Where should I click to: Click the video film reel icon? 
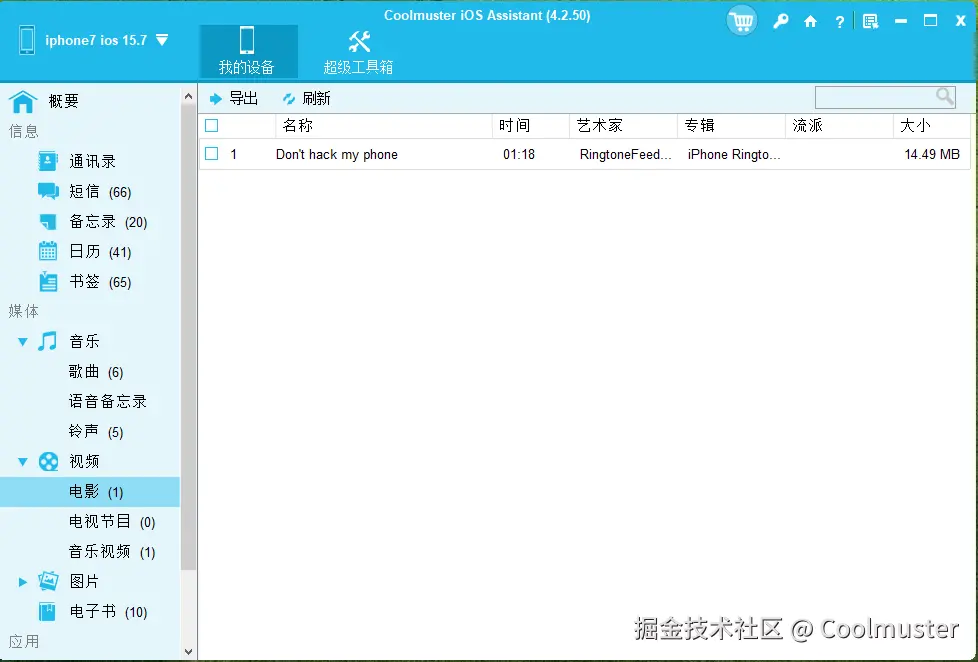coord(48,461)
